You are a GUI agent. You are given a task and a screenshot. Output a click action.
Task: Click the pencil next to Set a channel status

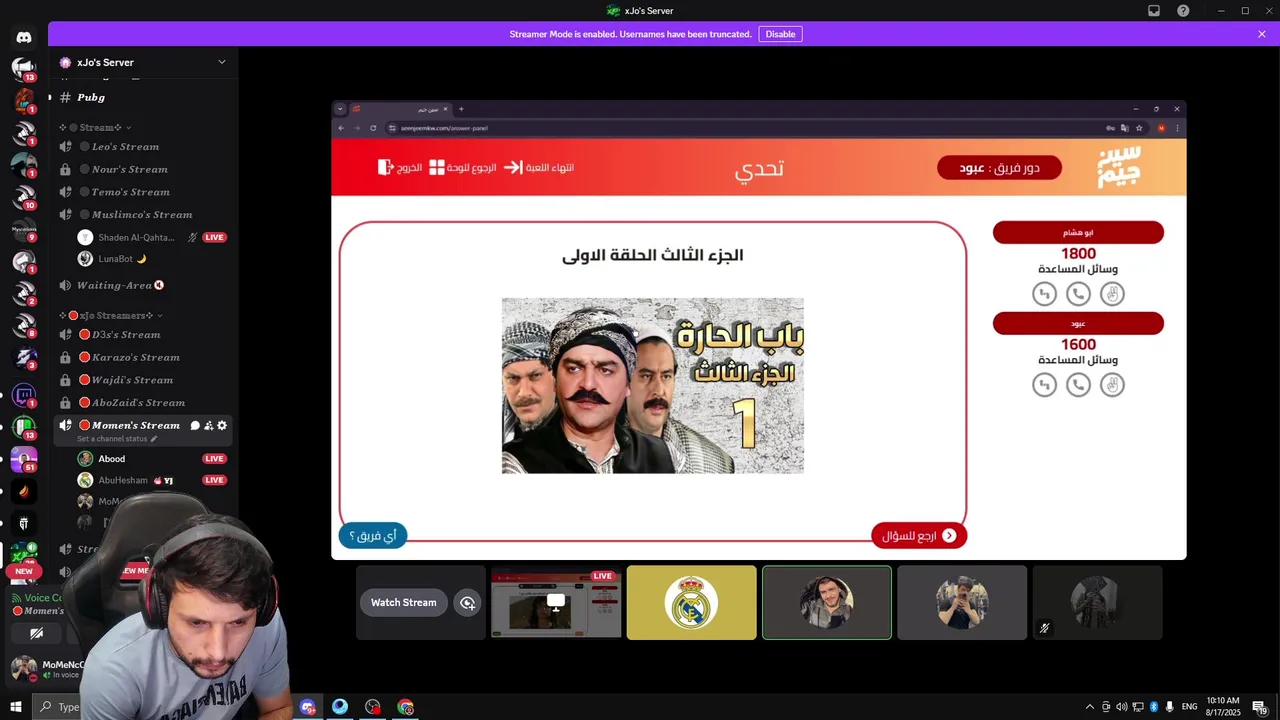coord(154,439)
